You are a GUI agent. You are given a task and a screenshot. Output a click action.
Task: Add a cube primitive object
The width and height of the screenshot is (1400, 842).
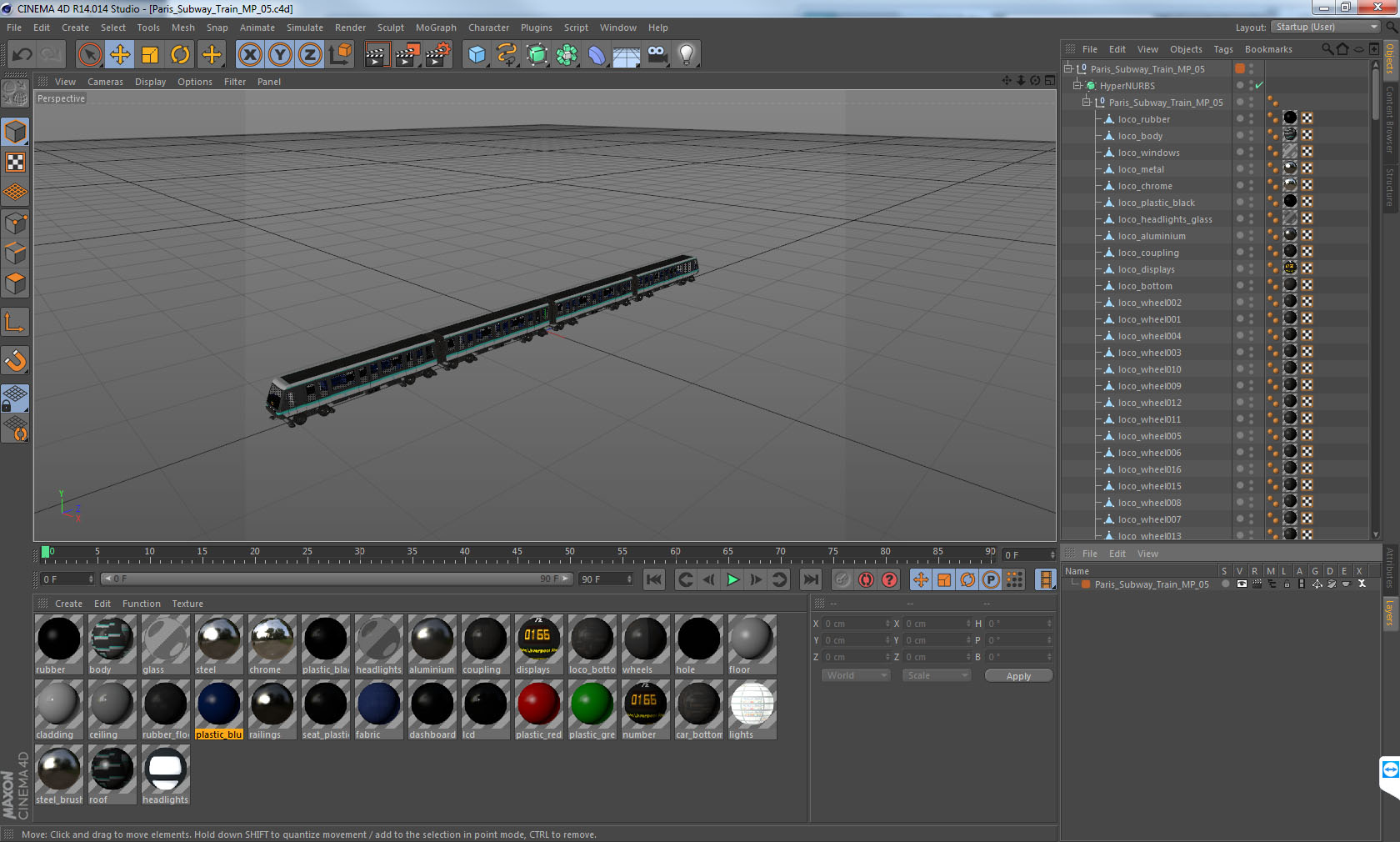click(x=477, y=55)
